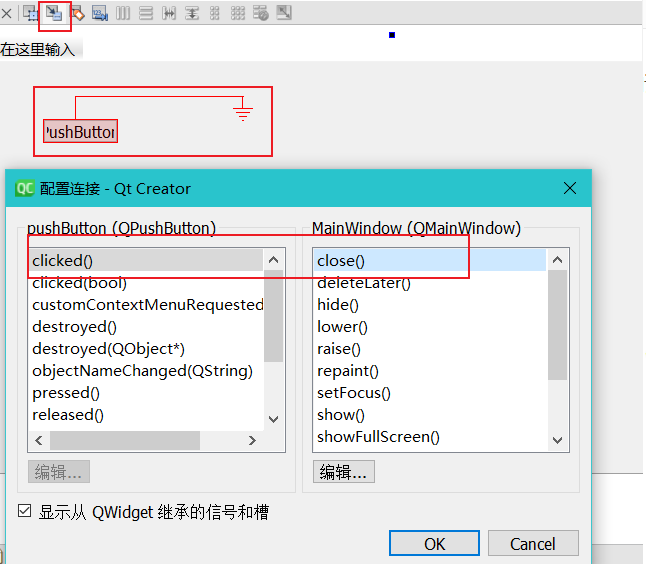Click the slot list vertical scrollbar thumb
646x564 pixels.
557,325
